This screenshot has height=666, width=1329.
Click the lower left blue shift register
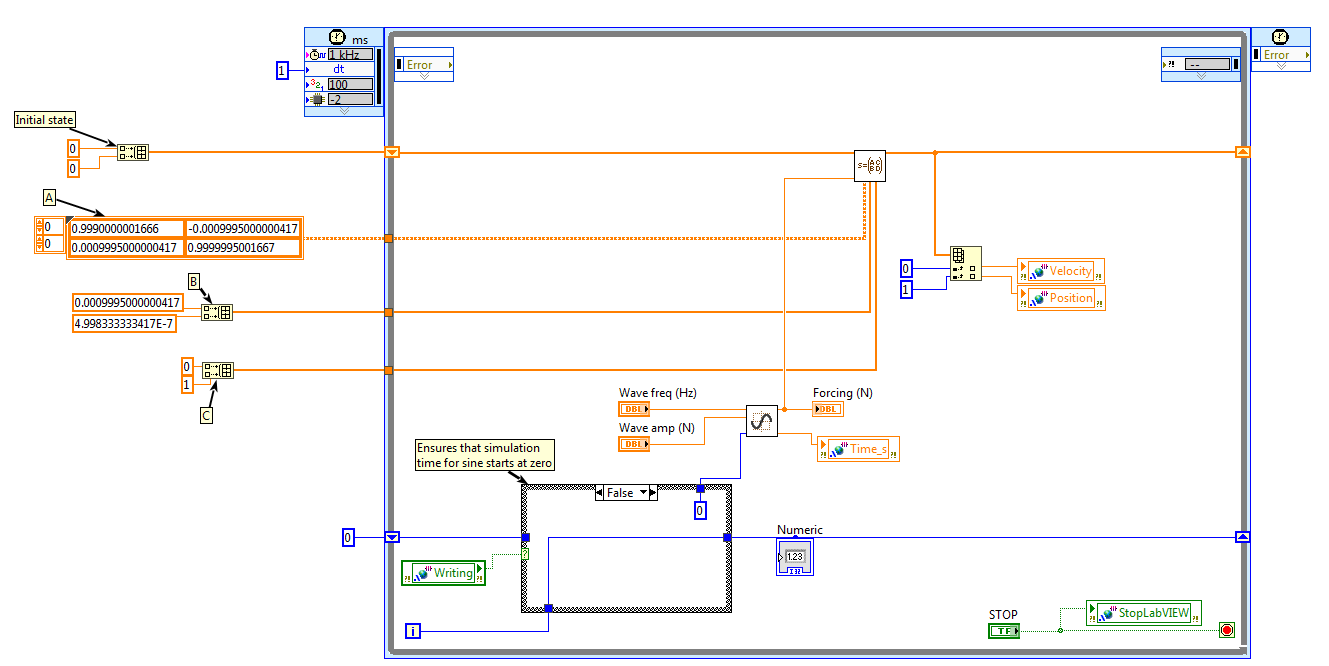392,537
